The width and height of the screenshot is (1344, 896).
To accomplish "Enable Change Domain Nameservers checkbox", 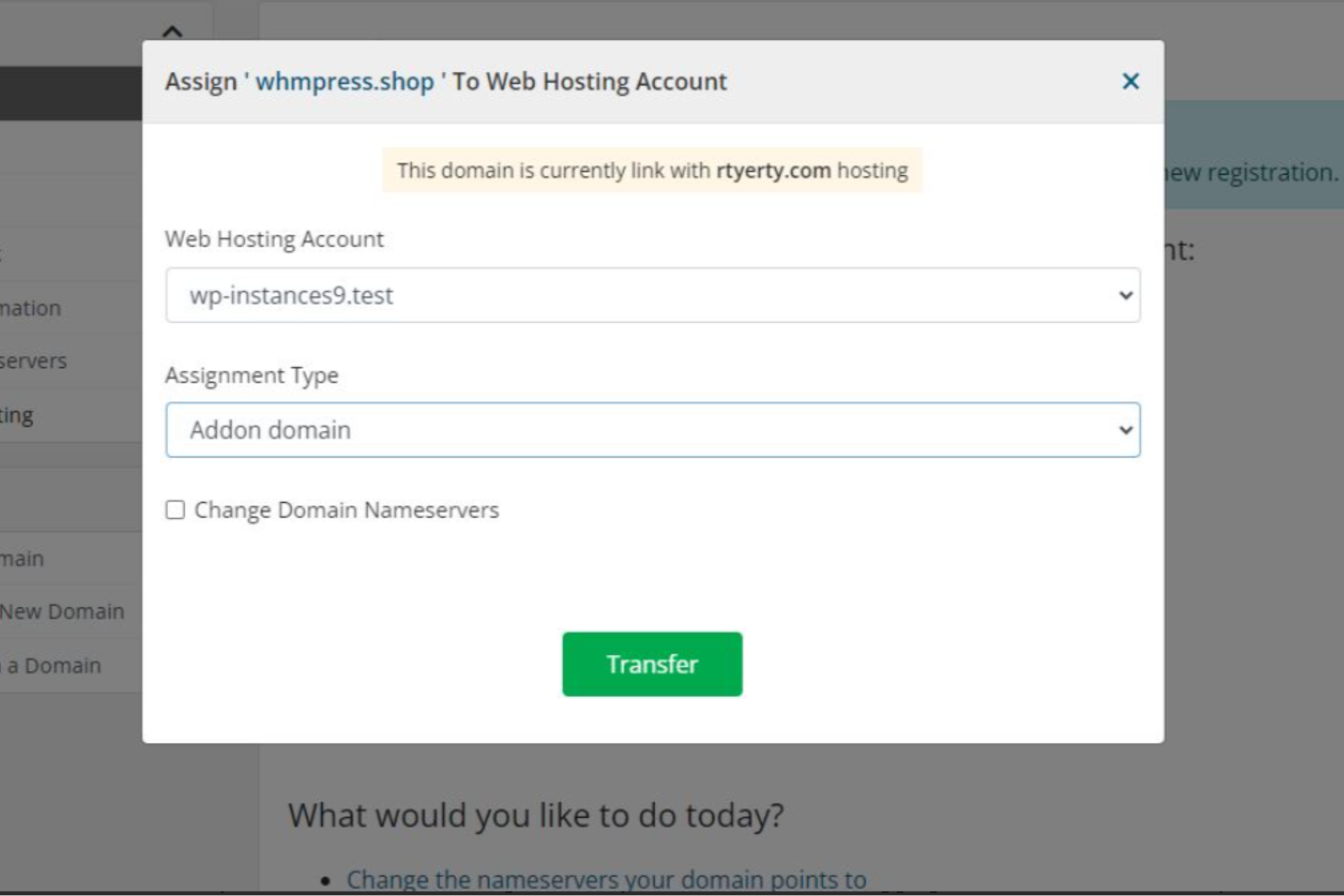I will click(175, 510).
